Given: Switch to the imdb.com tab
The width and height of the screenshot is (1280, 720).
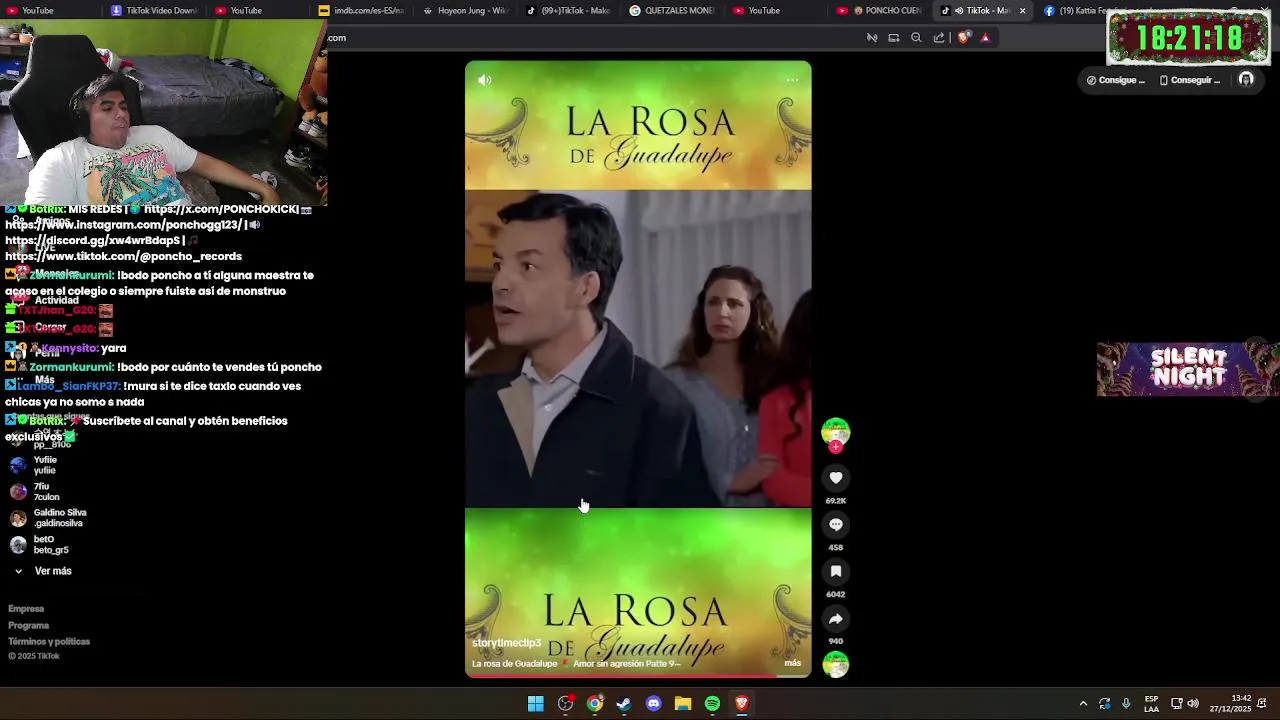Looking at the screenshot, I should coord(362,11).
